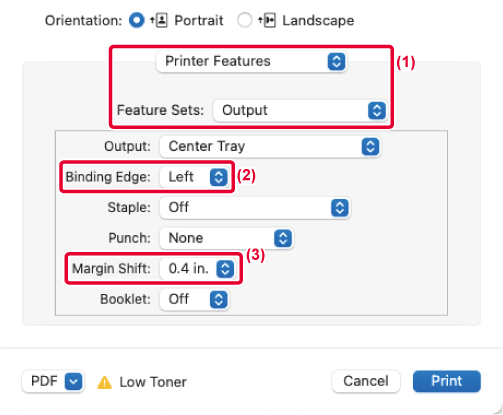Click the Low Toner warning triangle icon

coord(104,382)
